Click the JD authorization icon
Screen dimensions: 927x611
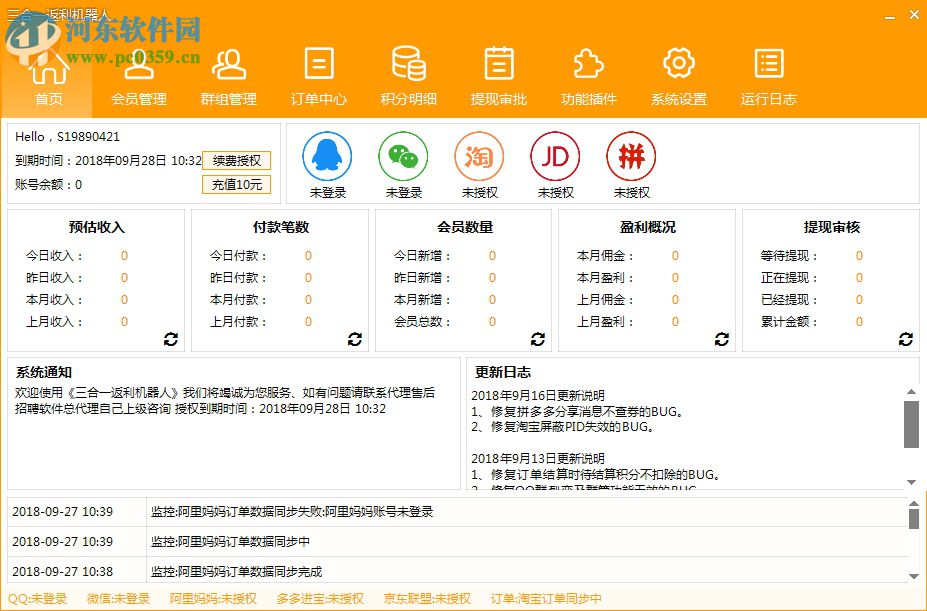[554, 157]
